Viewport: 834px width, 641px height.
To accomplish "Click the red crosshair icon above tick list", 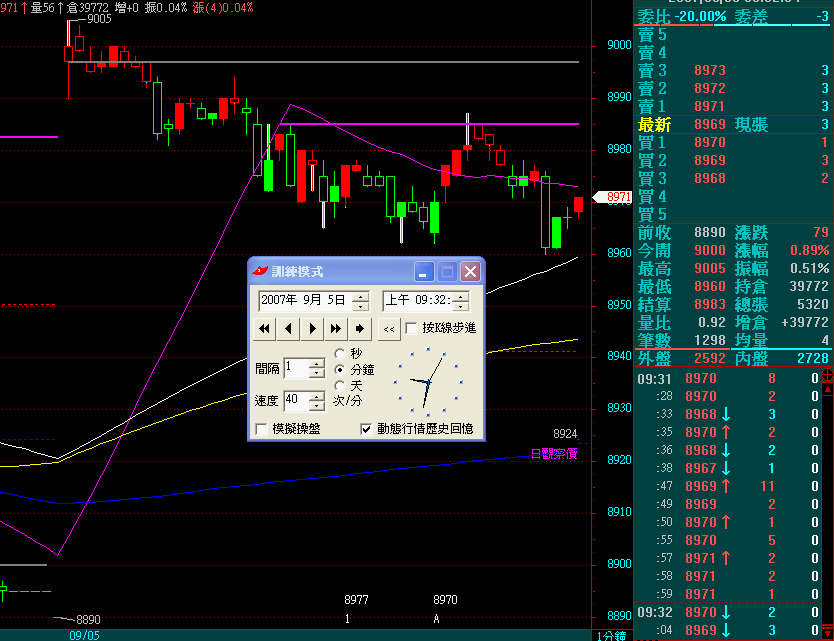I will point(827,374).
